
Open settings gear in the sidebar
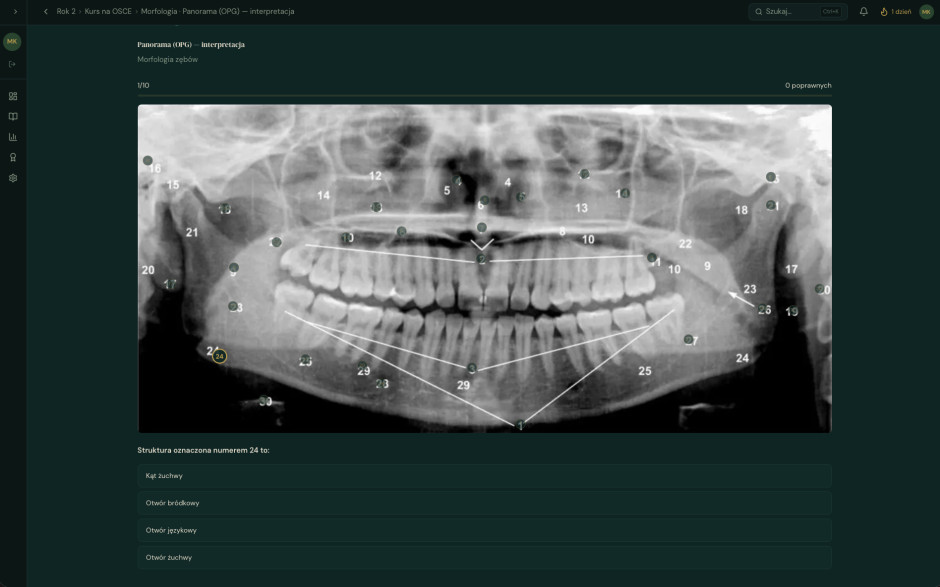click(x=13, y=178)
